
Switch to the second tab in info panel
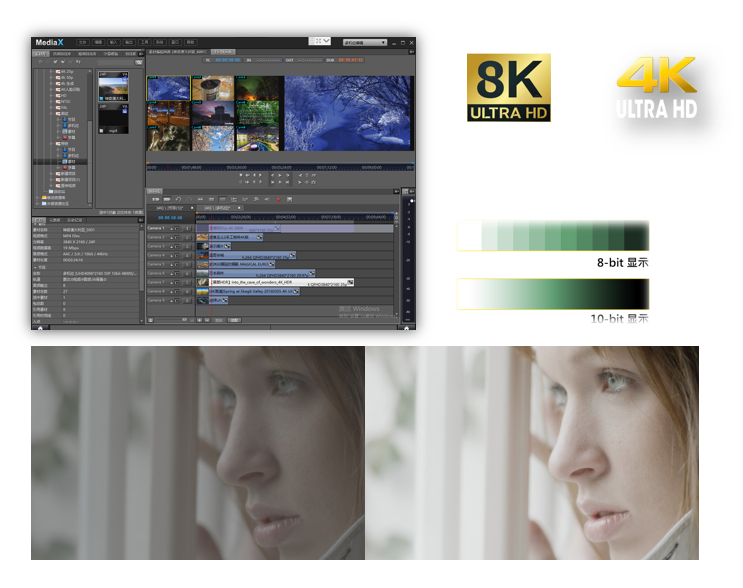55,220
